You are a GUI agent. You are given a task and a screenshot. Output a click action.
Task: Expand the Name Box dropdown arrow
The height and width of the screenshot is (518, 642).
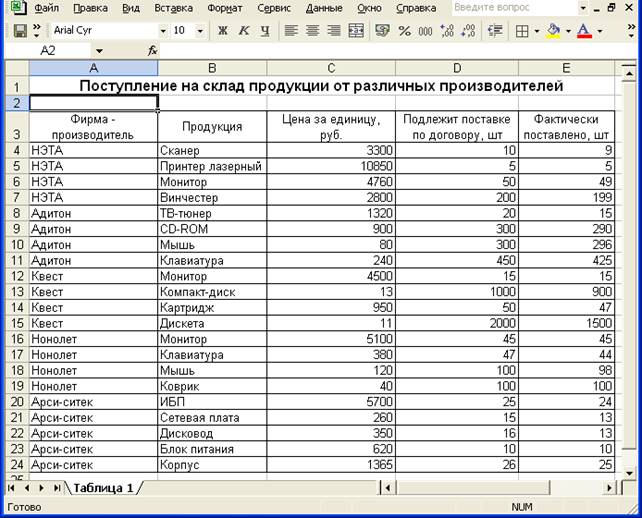(x=99, y=50)
